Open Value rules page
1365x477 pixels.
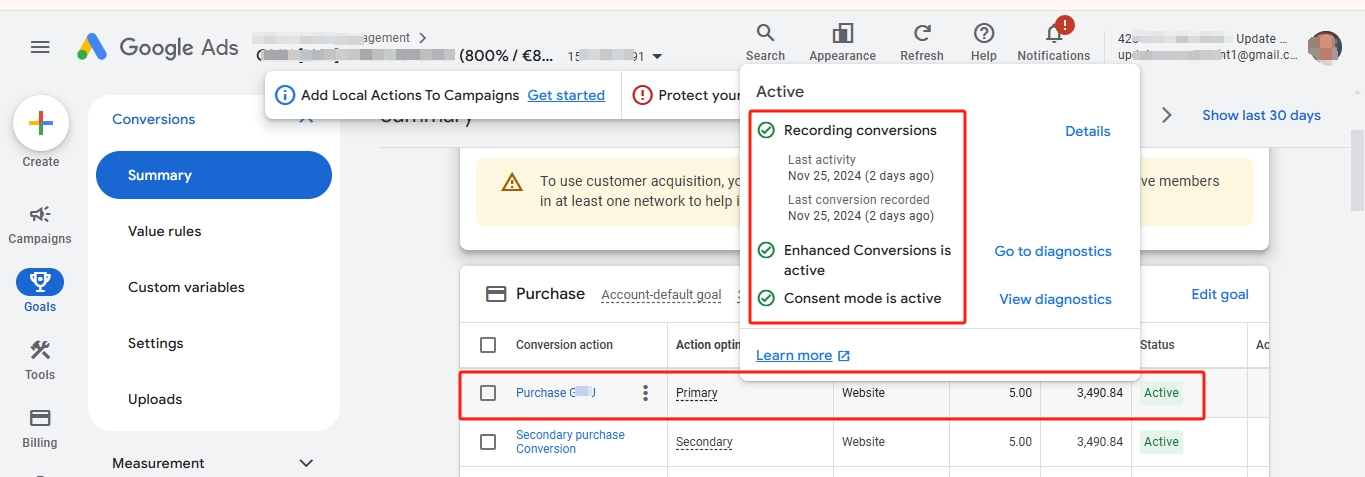coord(165,231)
